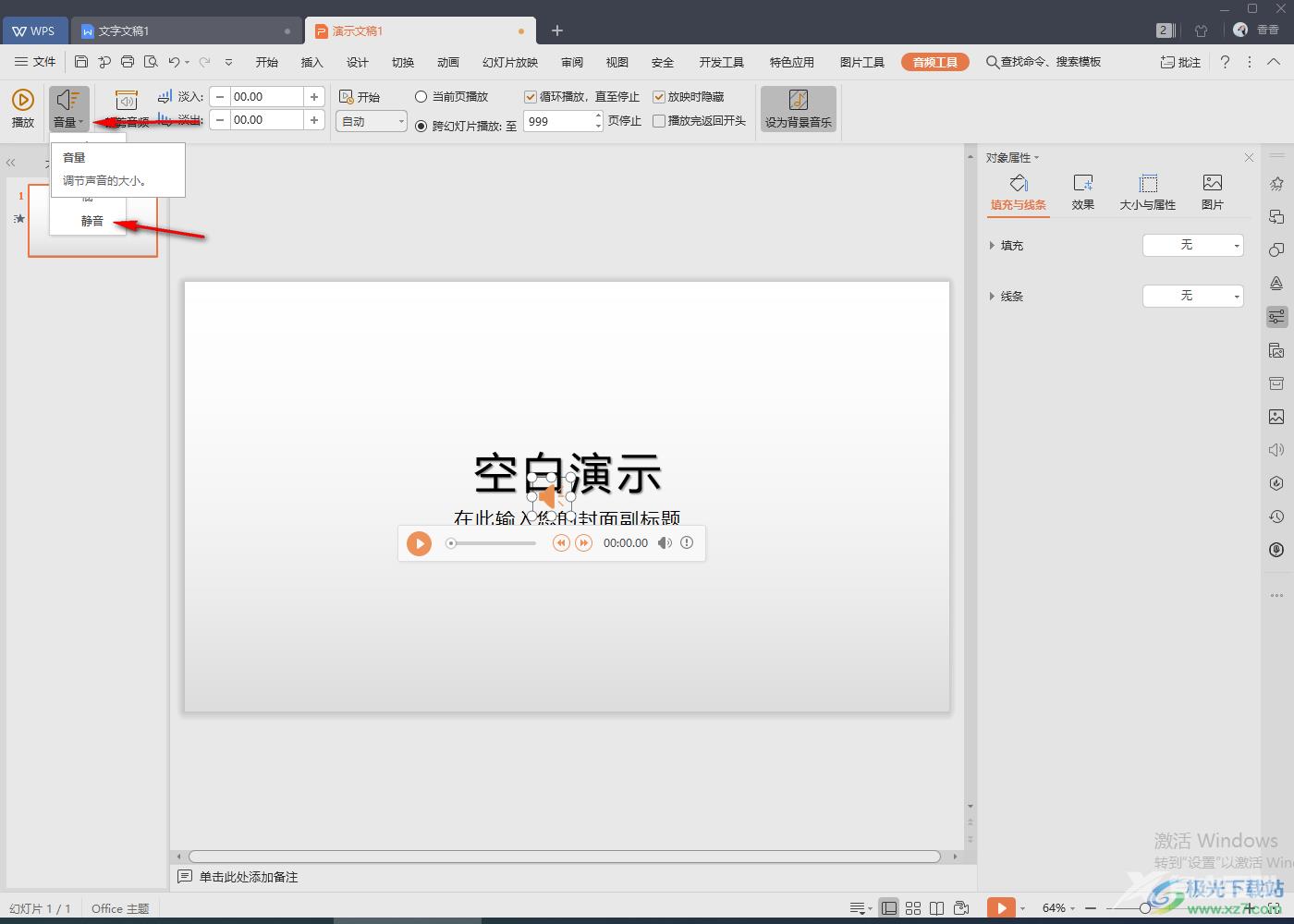Expand the 填充 section triangle

(x=992, y=246)
